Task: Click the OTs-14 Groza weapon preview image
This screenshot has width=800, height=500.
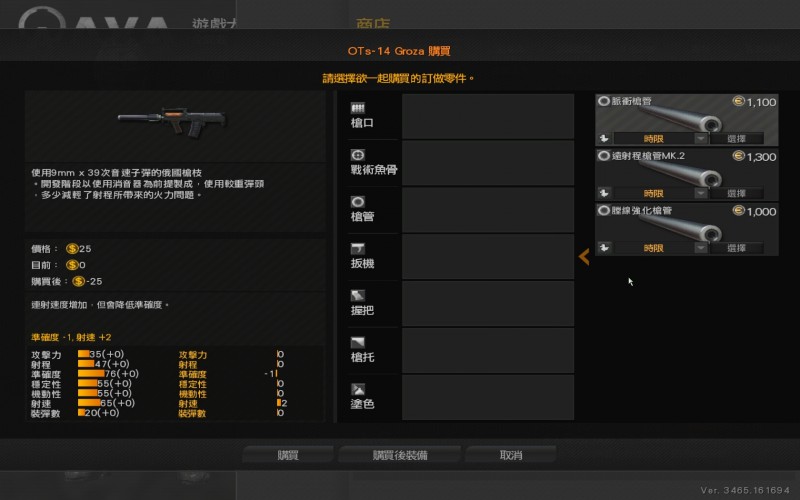Action: click(172, 122)
